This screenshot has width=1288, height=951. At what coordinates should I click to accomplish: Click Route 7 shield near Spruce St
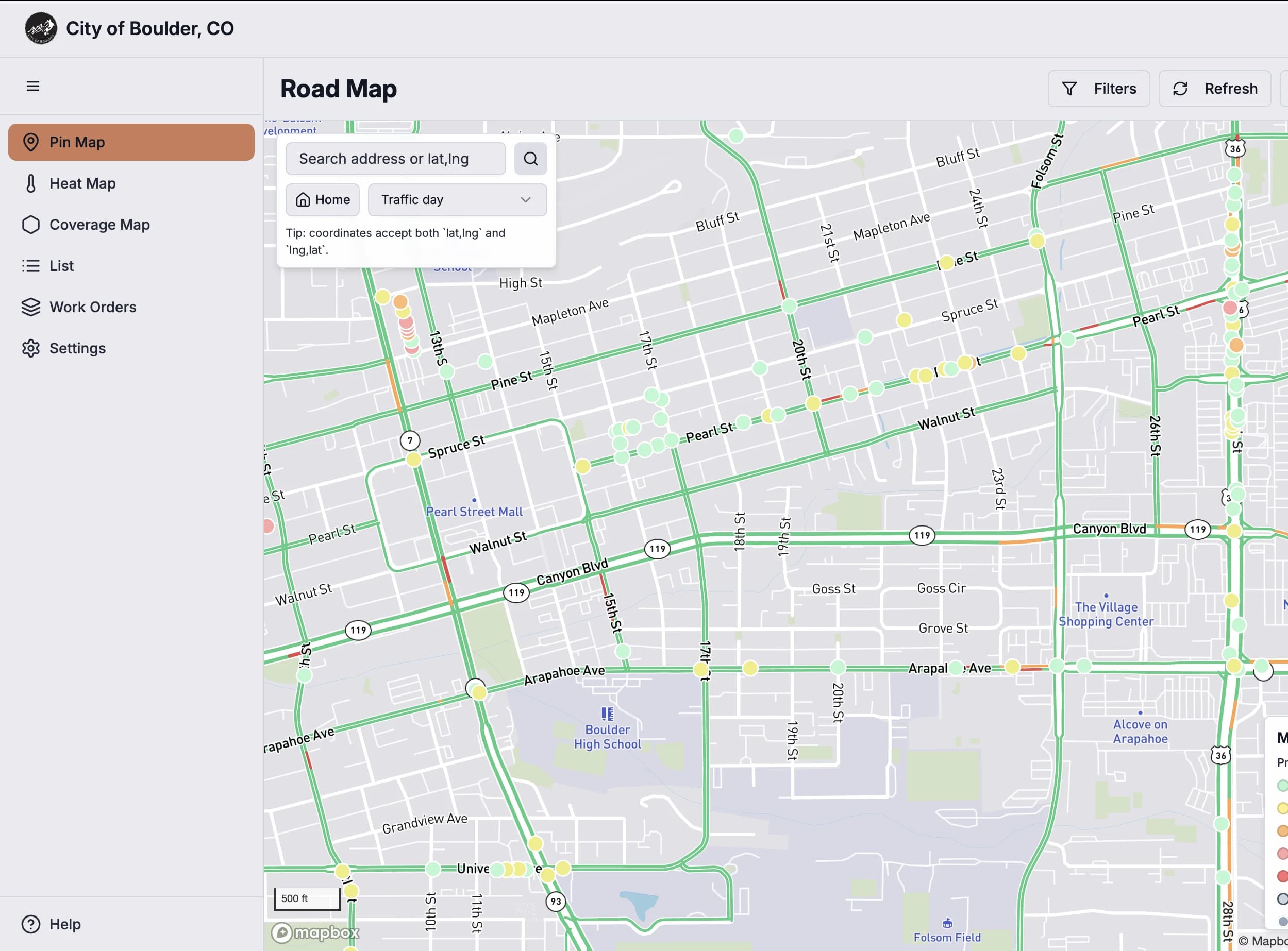[x=410, y=441]
